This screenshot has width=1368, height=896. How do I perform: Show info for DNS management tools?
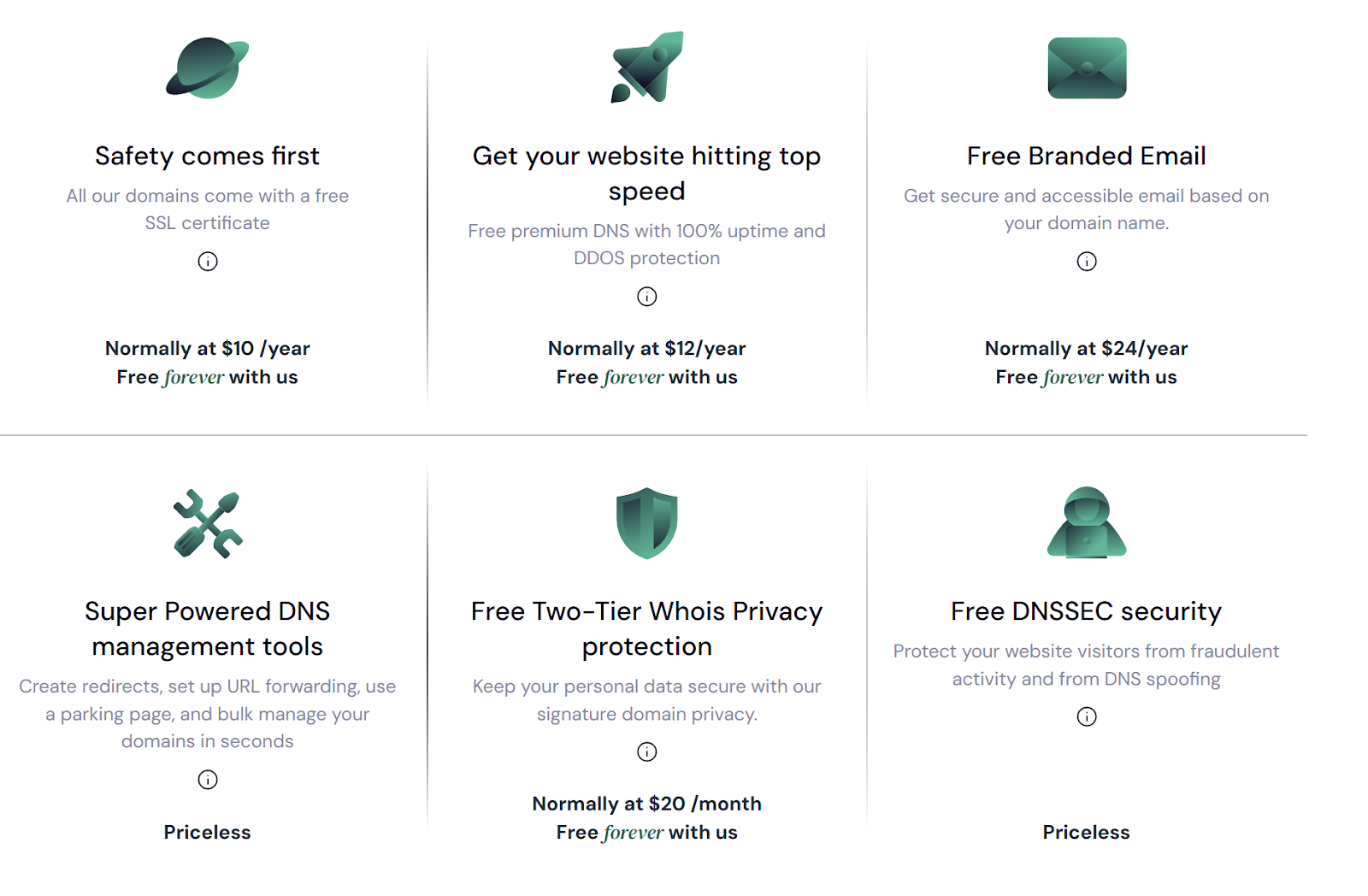coord(208,780)
